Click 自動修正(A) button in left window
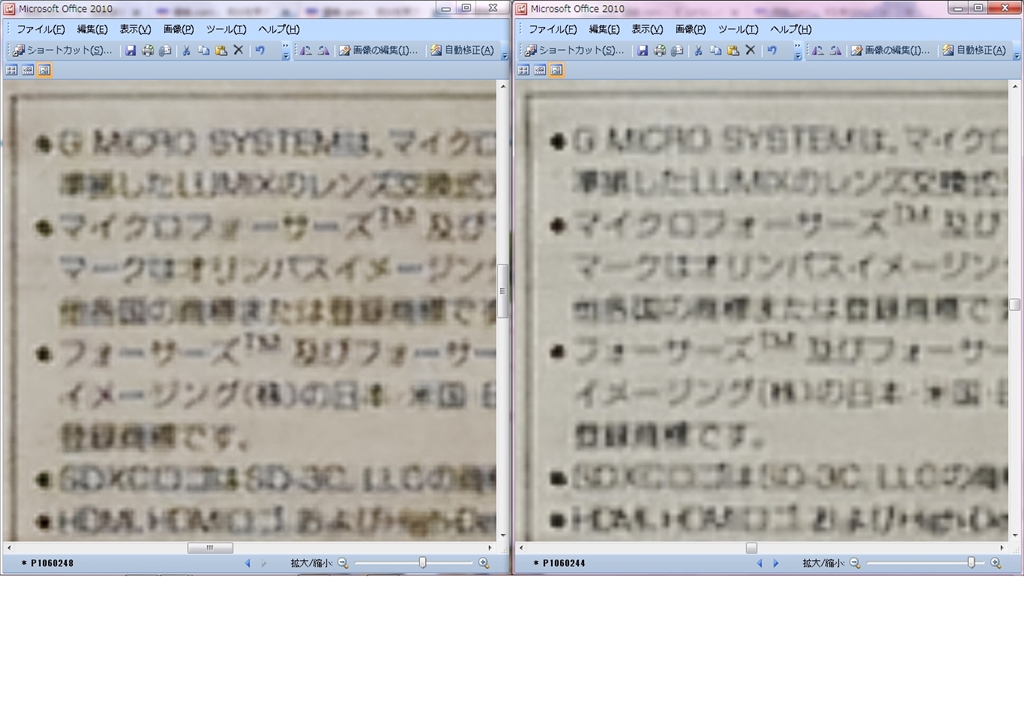 (462, 50)
